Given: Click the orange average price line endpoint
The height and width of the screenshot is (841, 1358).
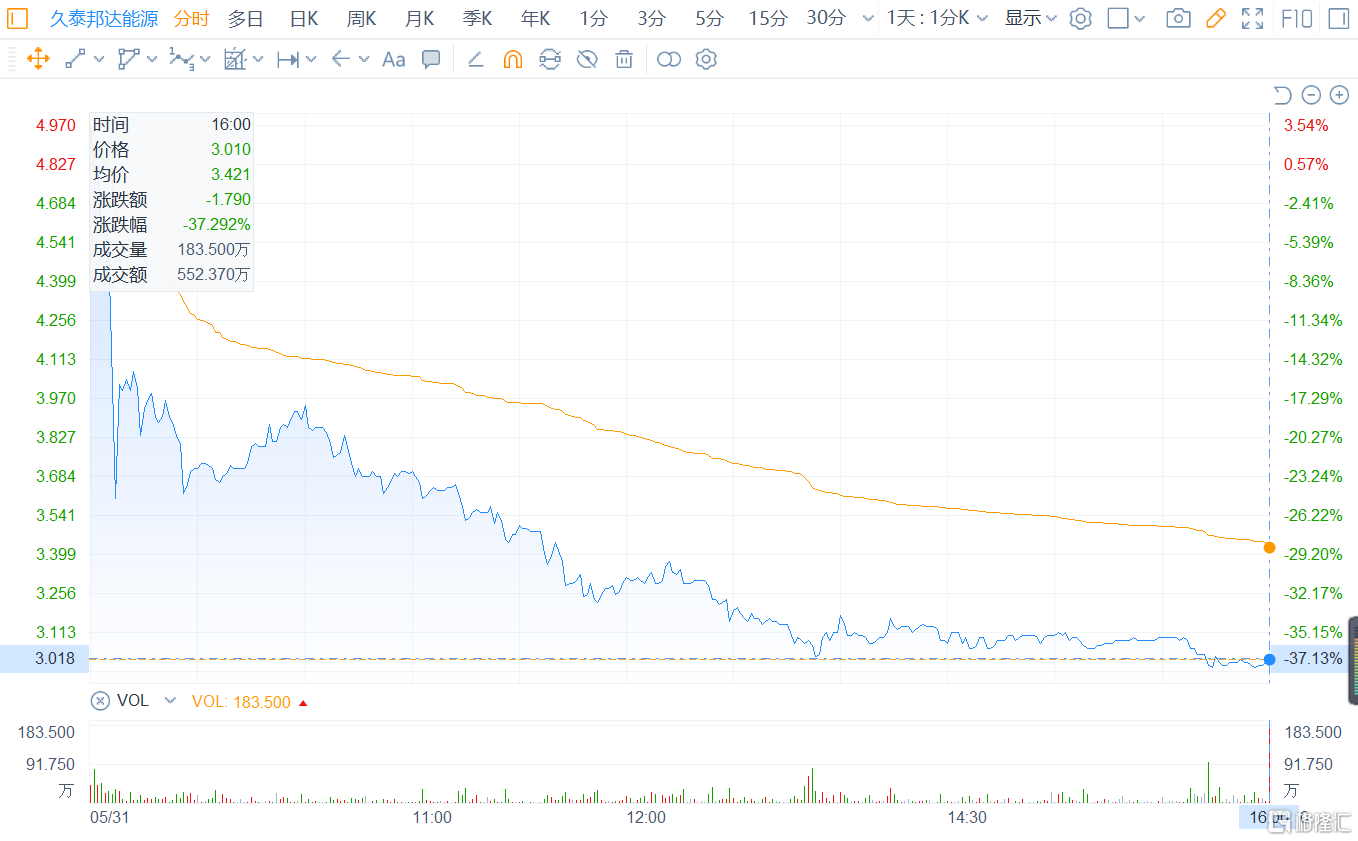Looking at the screenshot, I should coord(1269,547).
